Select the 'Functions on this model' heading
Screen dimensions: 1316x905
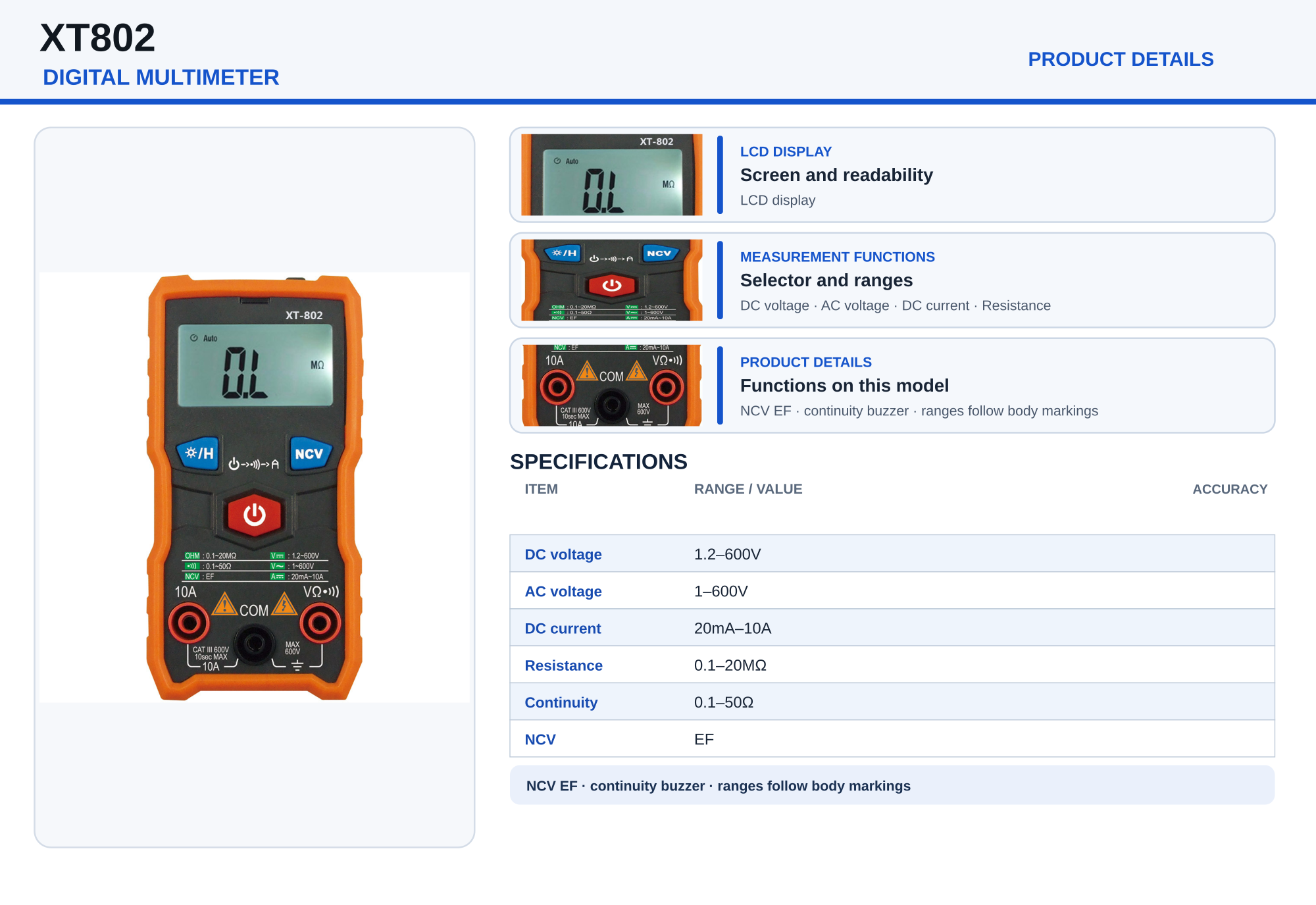pos(844,386)
